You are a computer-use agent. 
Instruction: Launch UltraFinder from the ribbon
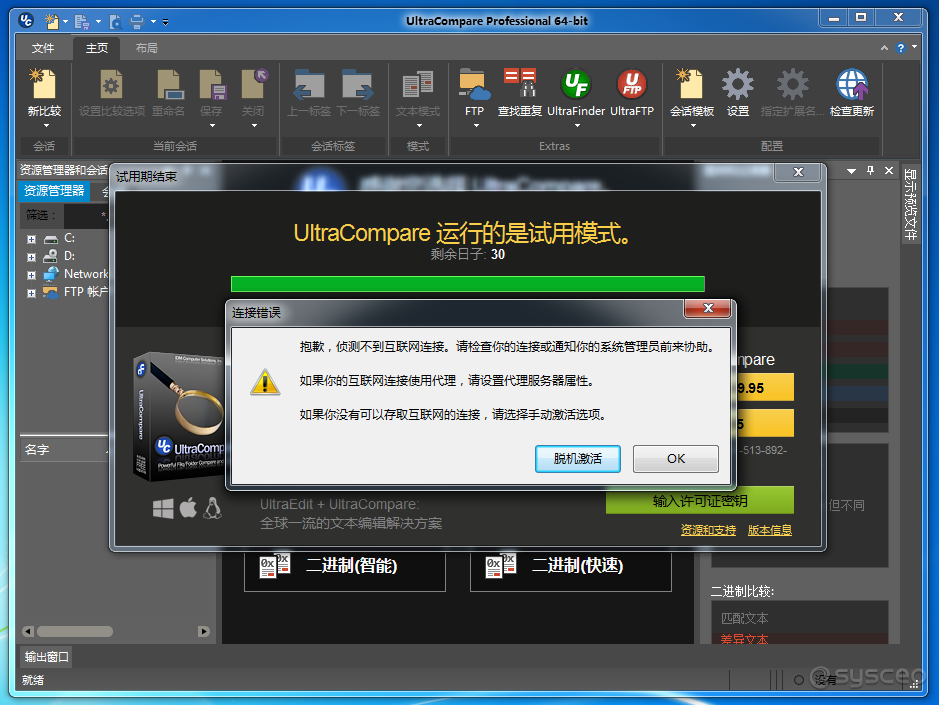click(576, 84)
